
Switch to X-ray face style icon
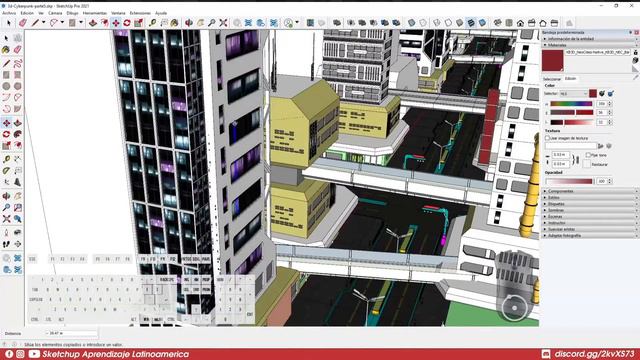pos(412,23)
